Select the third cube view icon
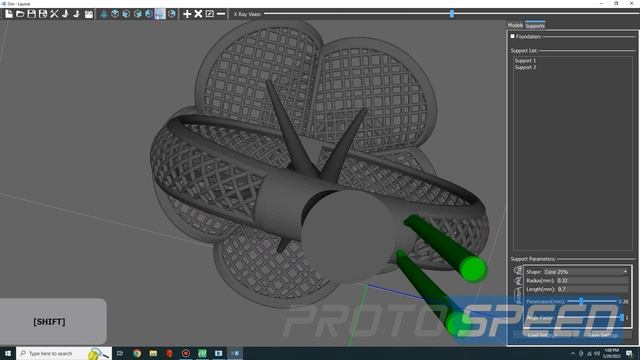The image size is (640, 360). [x=138, y=14]
